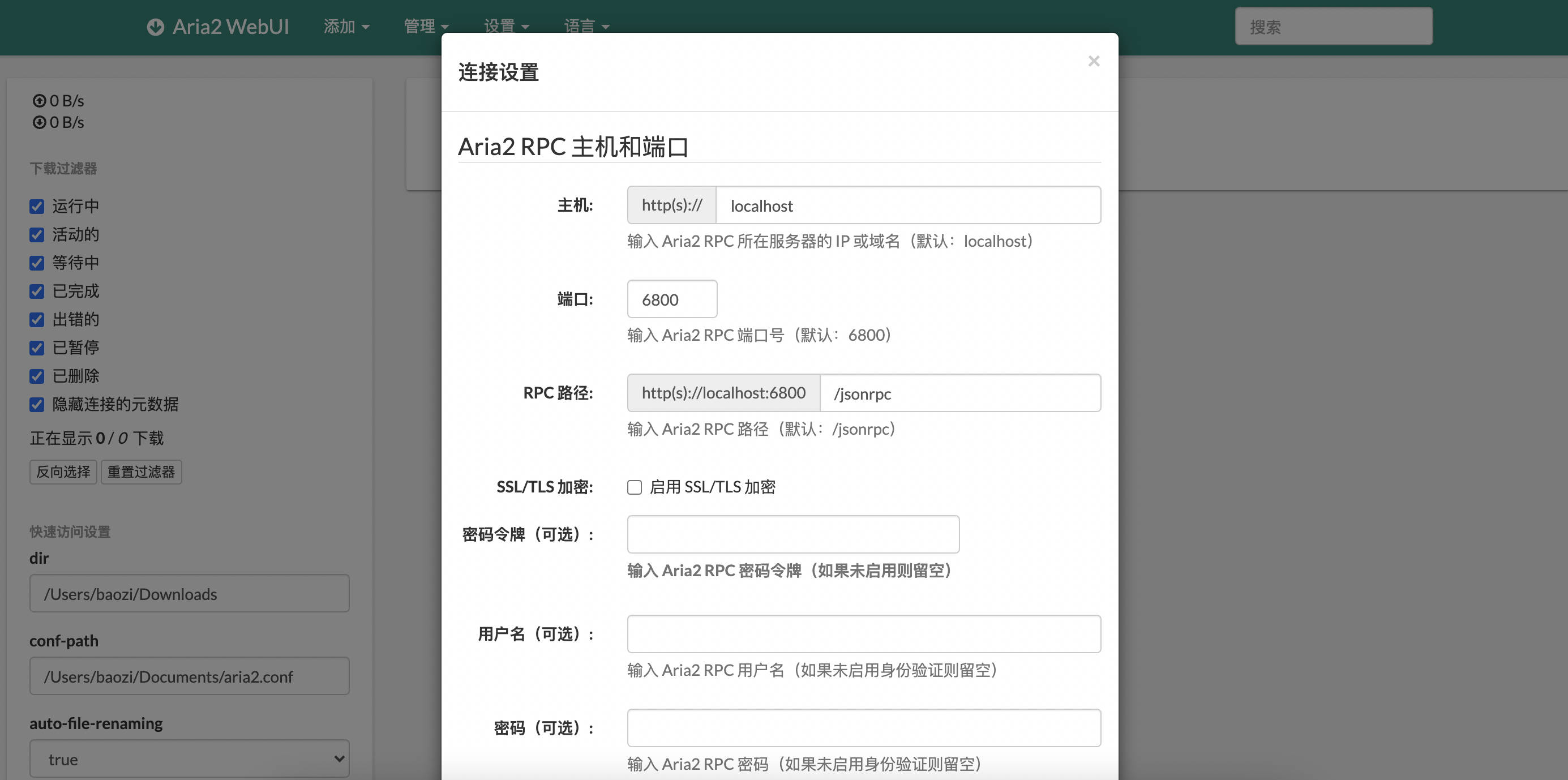The height and width of the screenshot is (780, 1568).
Task: Open the 添加 dropdown menu
Action: pyautogui.click(x=346, y=27)
